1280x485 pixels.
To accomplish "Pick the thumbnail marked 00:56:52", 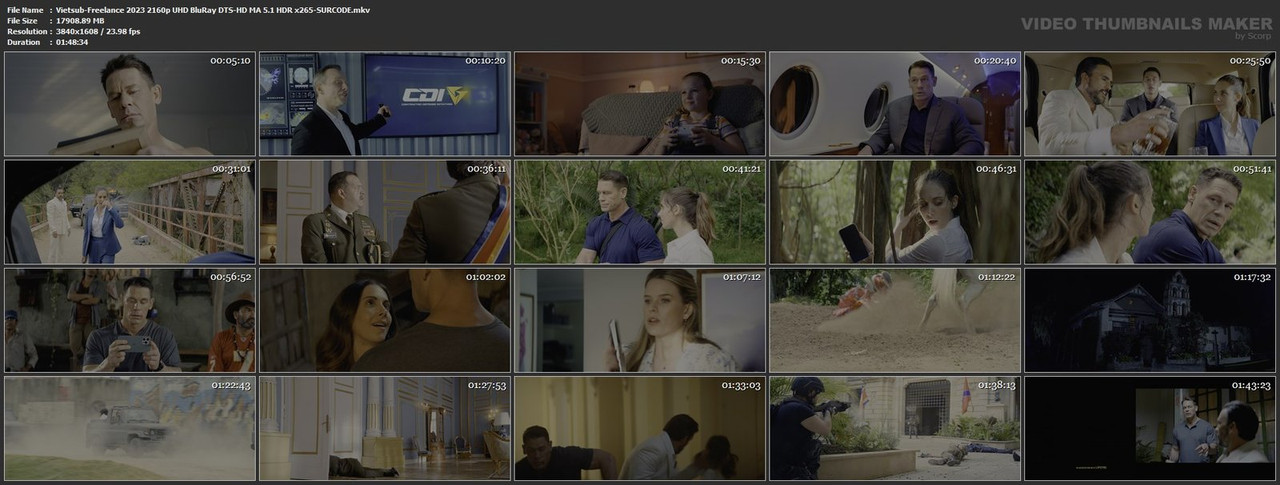I will coord(130,320).
